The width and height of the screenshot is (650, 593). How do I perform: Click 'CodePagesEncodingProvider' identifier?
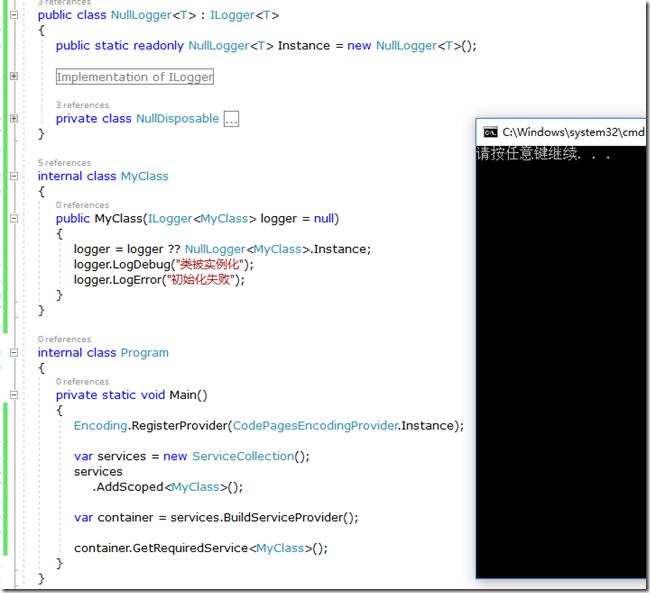click(x=315, y=426)
